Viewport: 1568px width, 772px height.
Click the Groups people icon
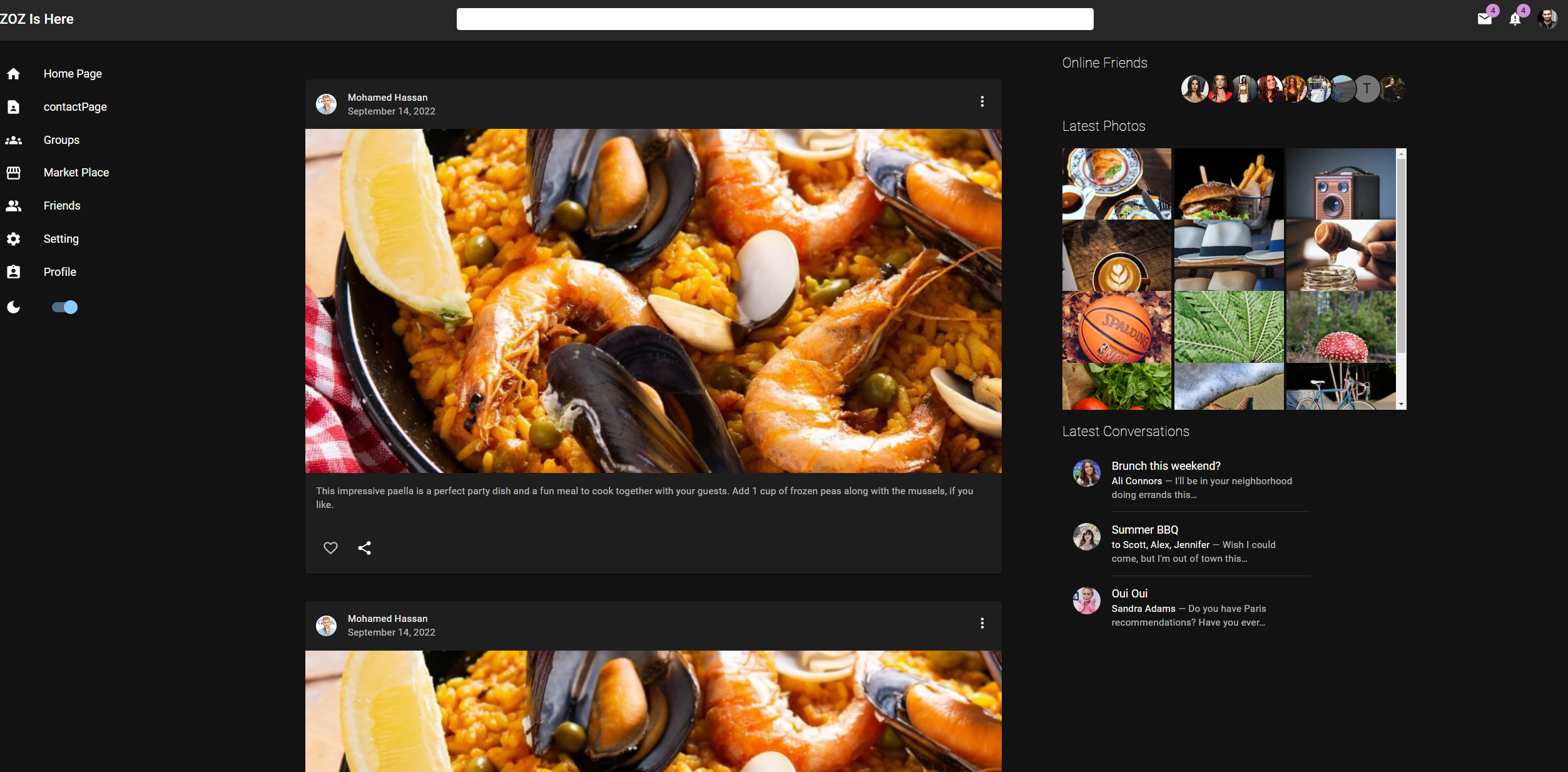[14, 140]
